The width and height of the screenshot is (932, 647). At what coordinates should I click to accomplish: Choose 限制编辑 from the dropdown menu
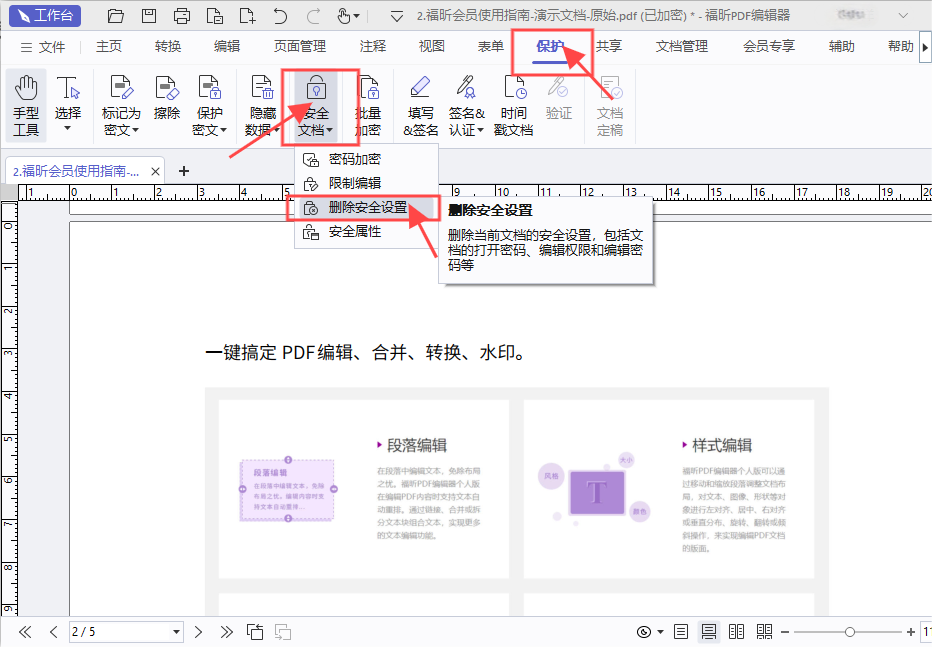[x=366, y=183]
